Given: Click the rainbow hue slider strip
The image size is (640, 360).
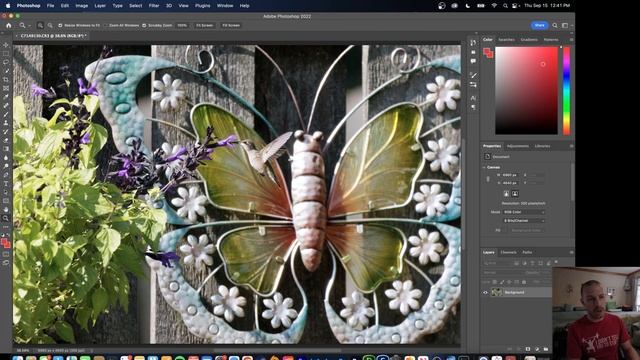Looking at the screenshot, I should click(x=567, y=90).
